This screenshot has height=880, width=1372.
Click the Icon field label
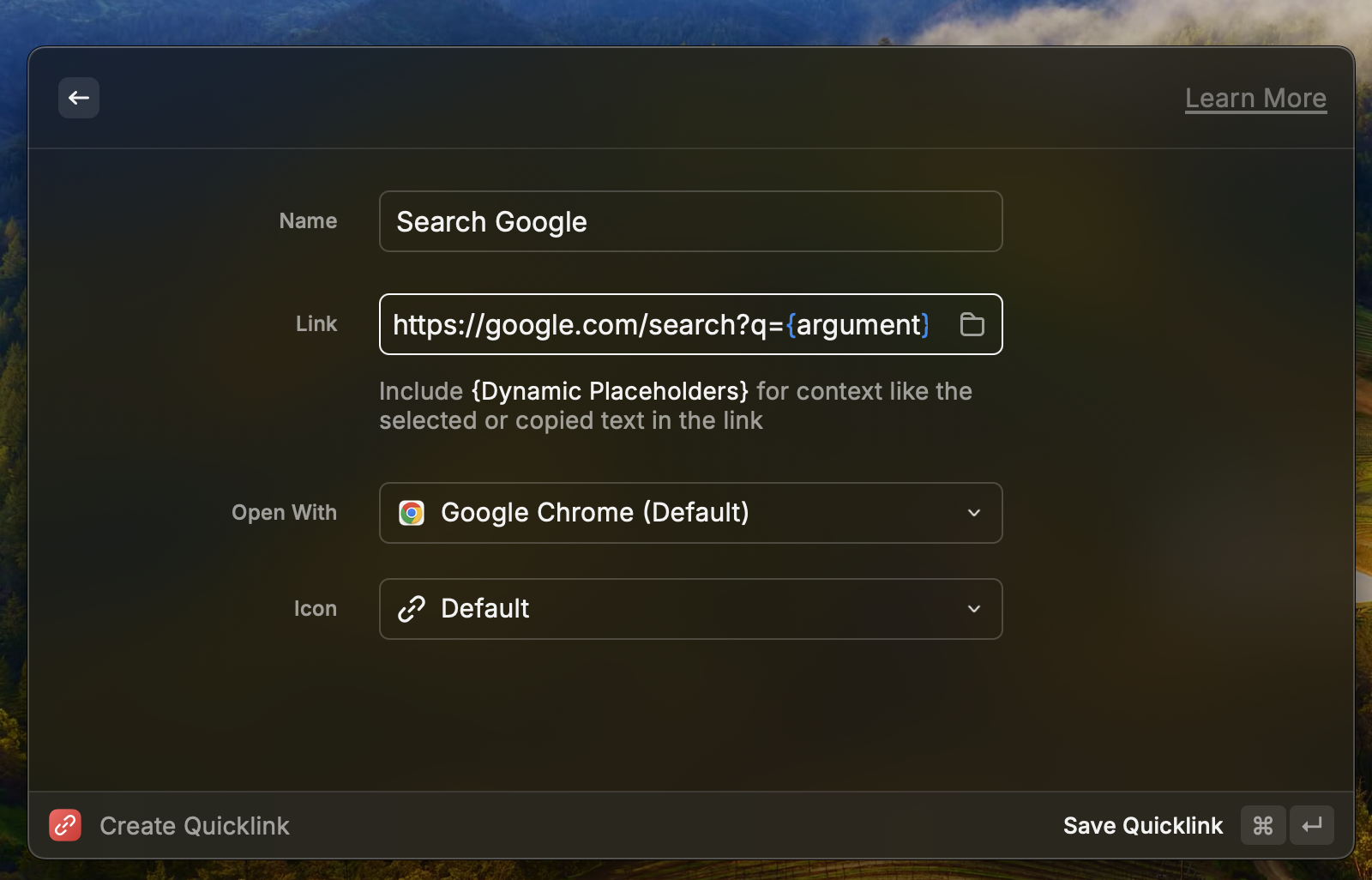[316, 609]
